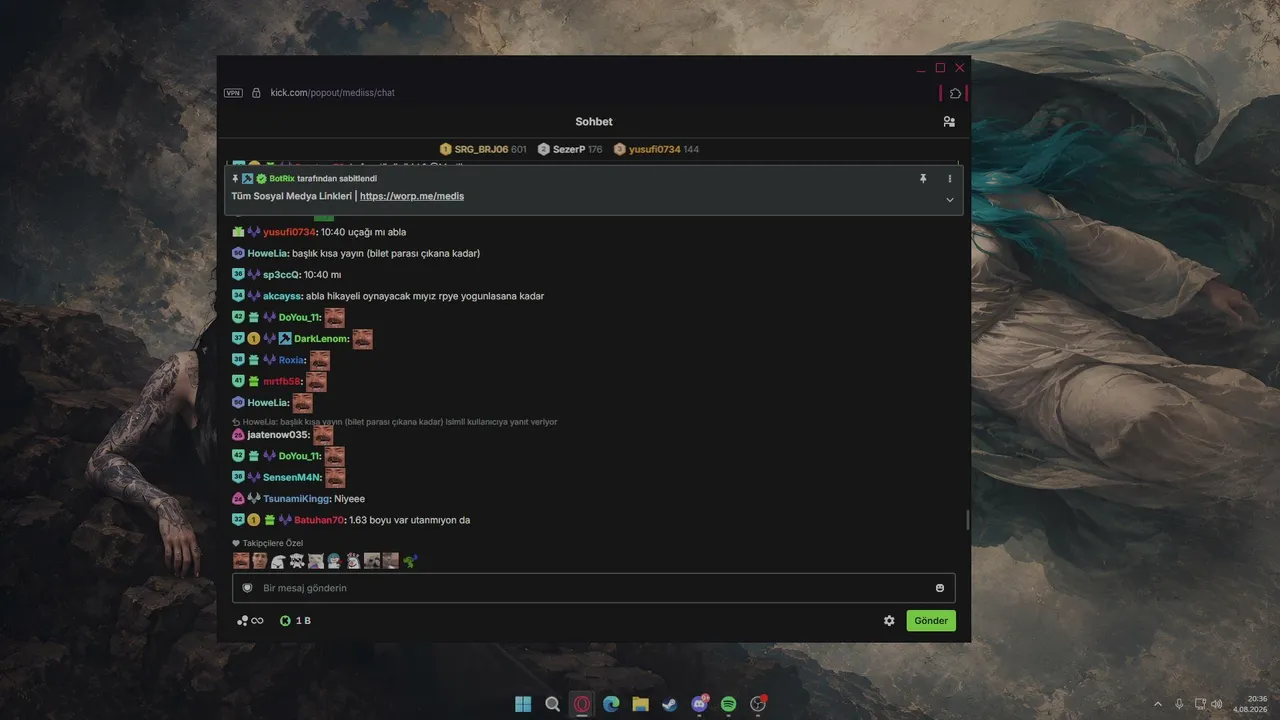Screen dimensions: 1280x720
Task: Click emote image in jaatenow035's message
Action: (x=323, y=435)
